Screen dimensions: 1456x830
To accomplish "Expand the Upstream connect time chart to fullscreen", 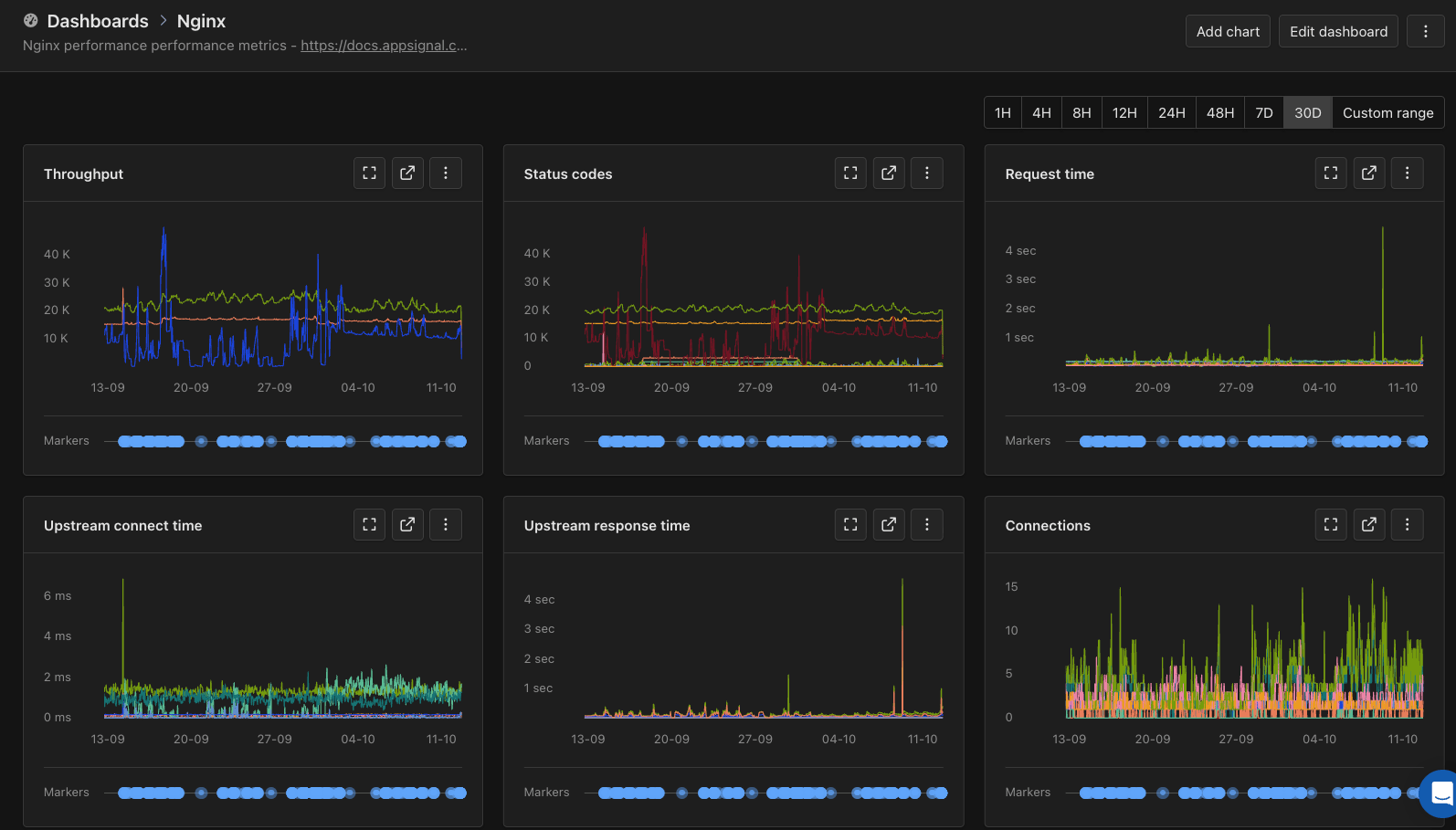I will tap(369, 524).
